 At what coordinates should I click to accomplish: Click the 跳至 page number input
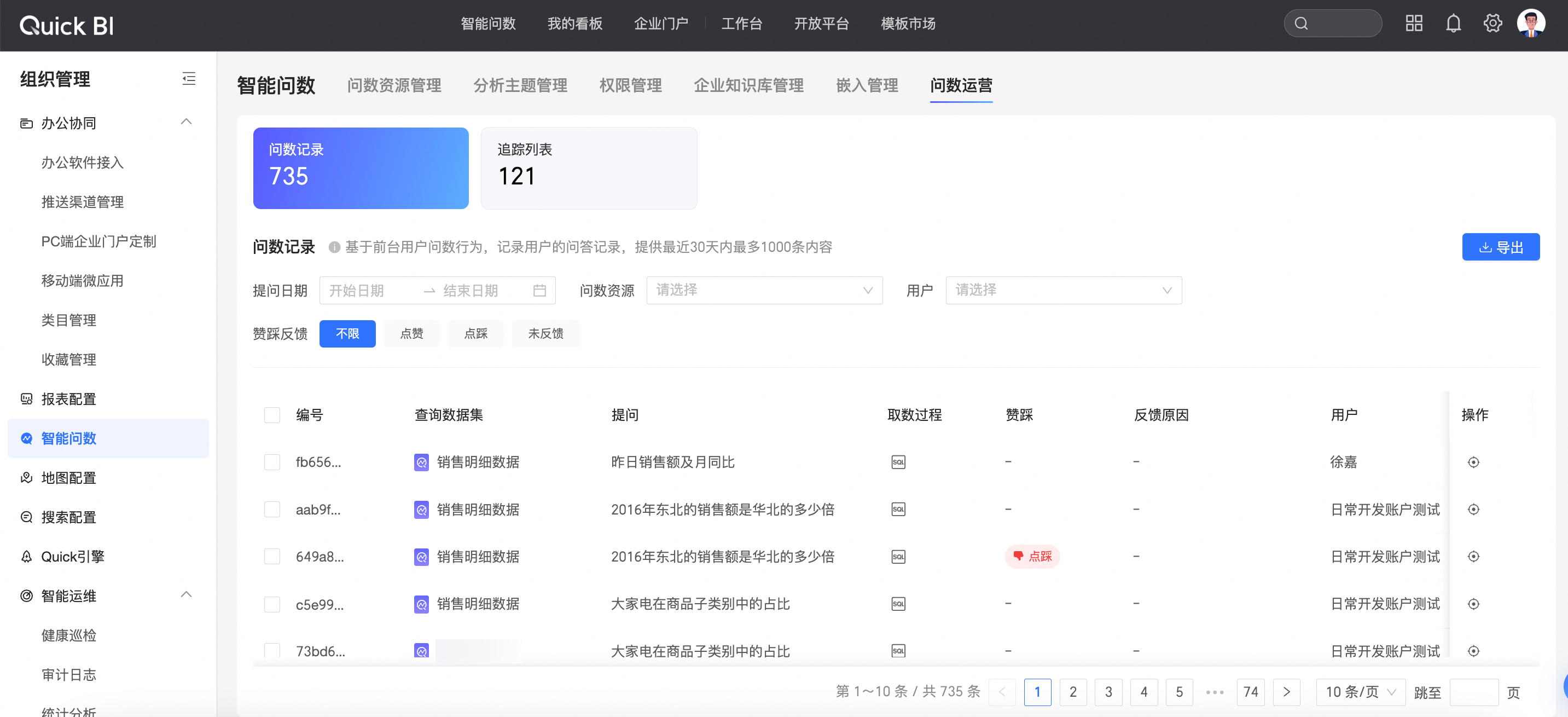tap(1474, 692)
